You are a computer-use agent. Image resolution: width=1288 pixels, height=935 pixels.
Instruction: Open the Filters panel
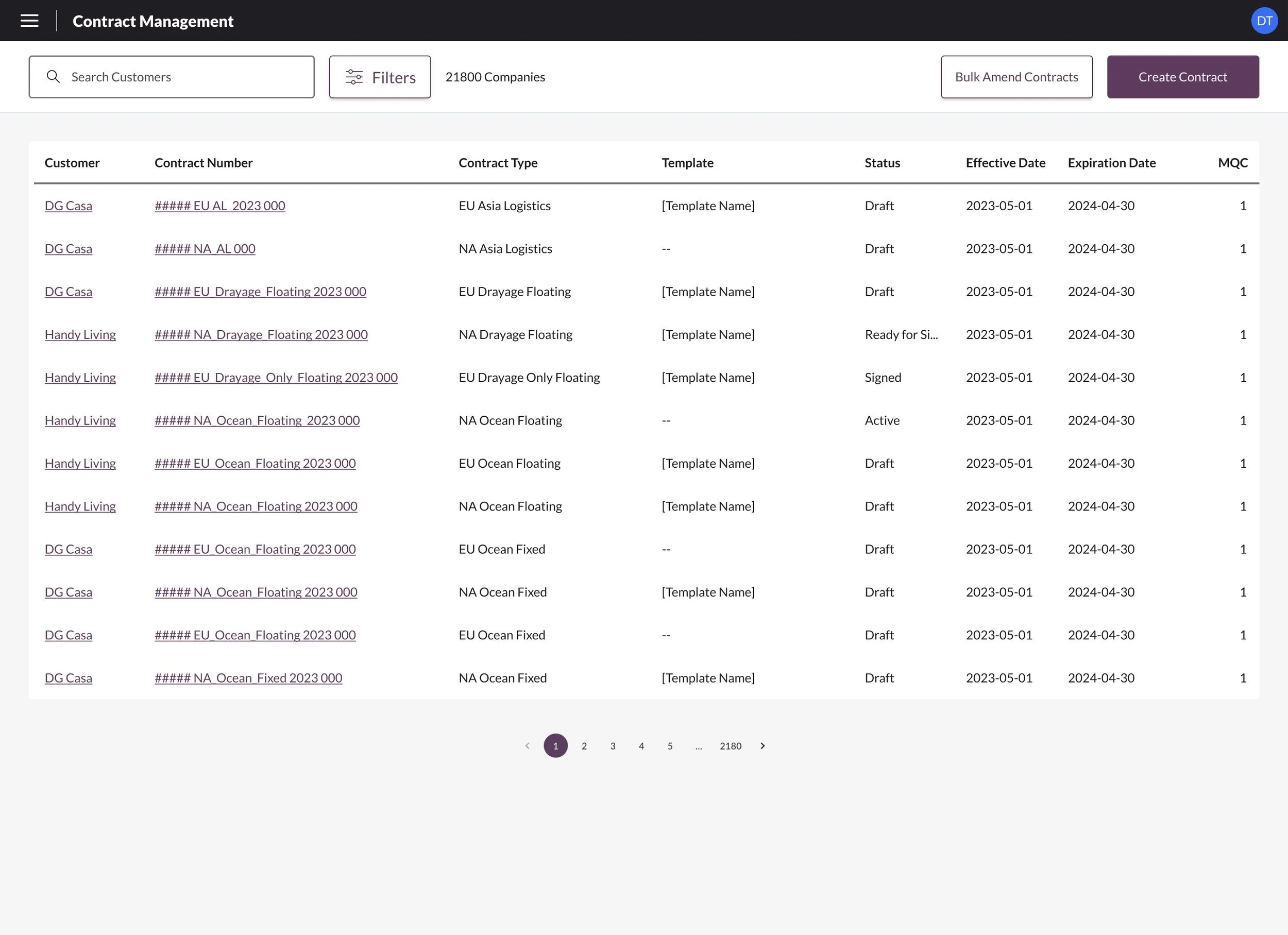(x=380, y=77)
